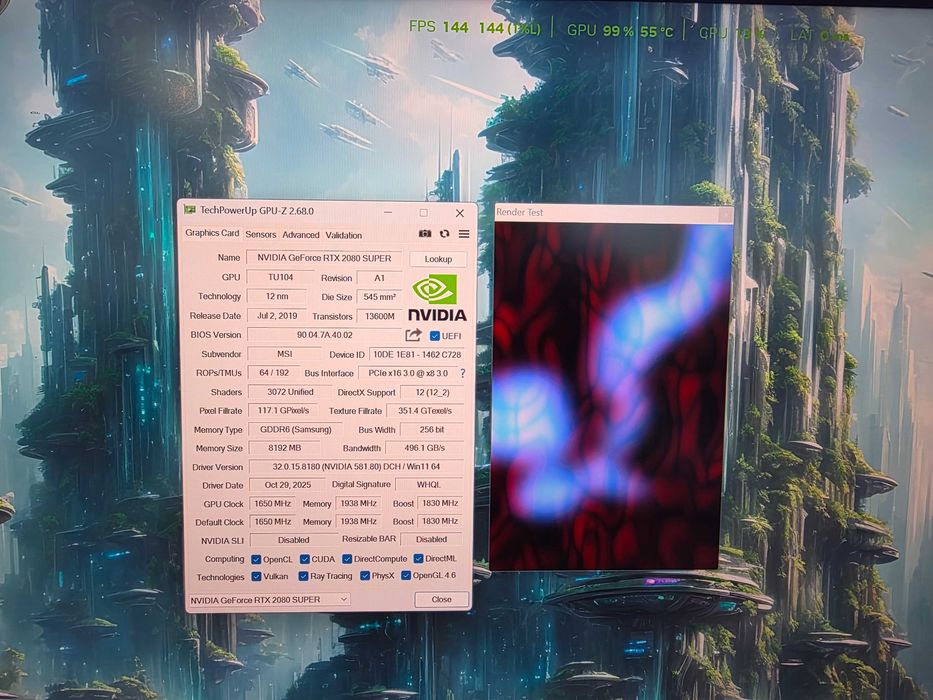933x700 pixels.
Task: Click the Default Clock row Memory 1938 MHz
Action: pyautogui.click(x=358, y=521)
